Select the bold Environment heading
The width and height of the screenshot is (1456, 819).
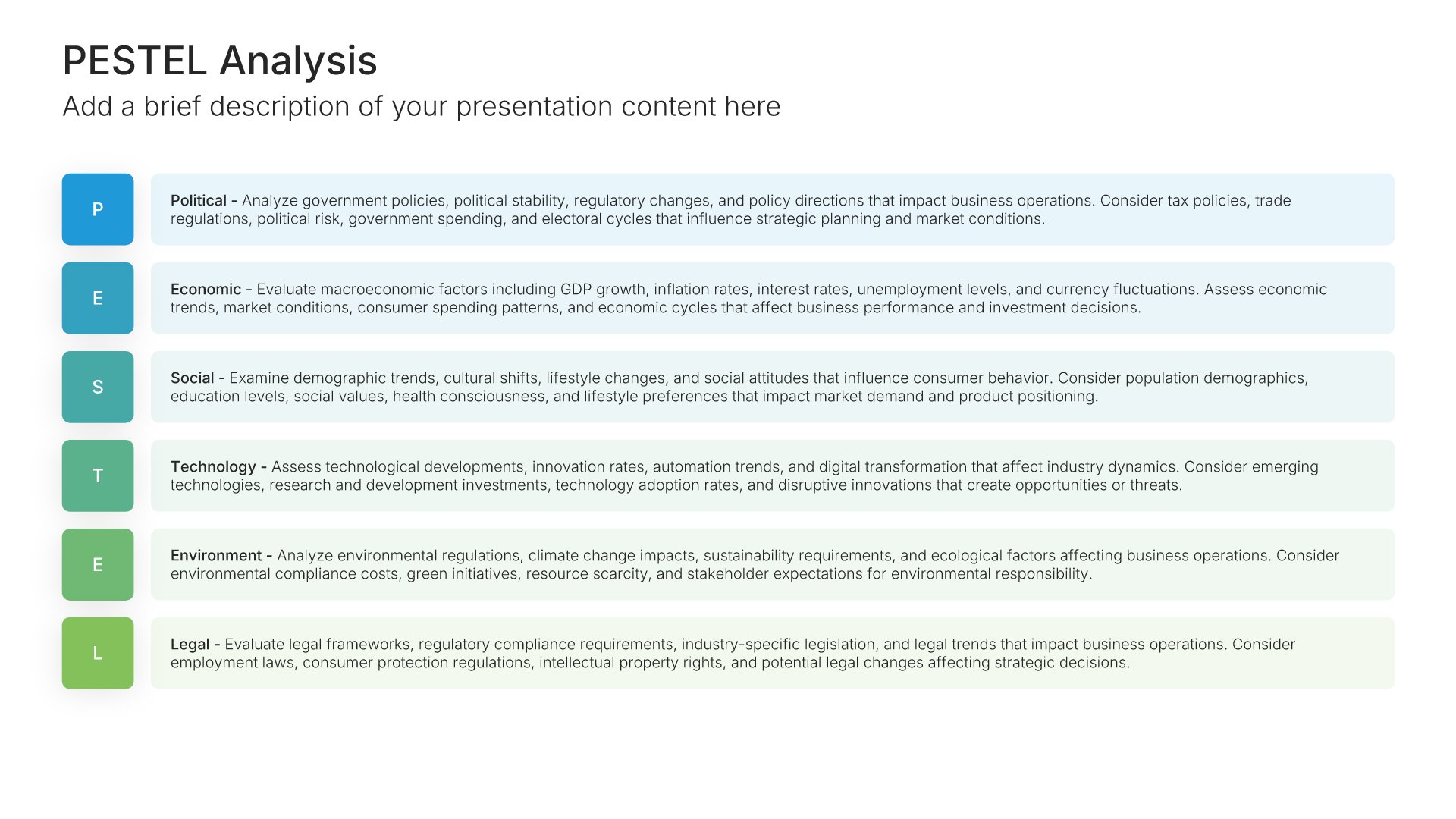[x=216, y=556]
